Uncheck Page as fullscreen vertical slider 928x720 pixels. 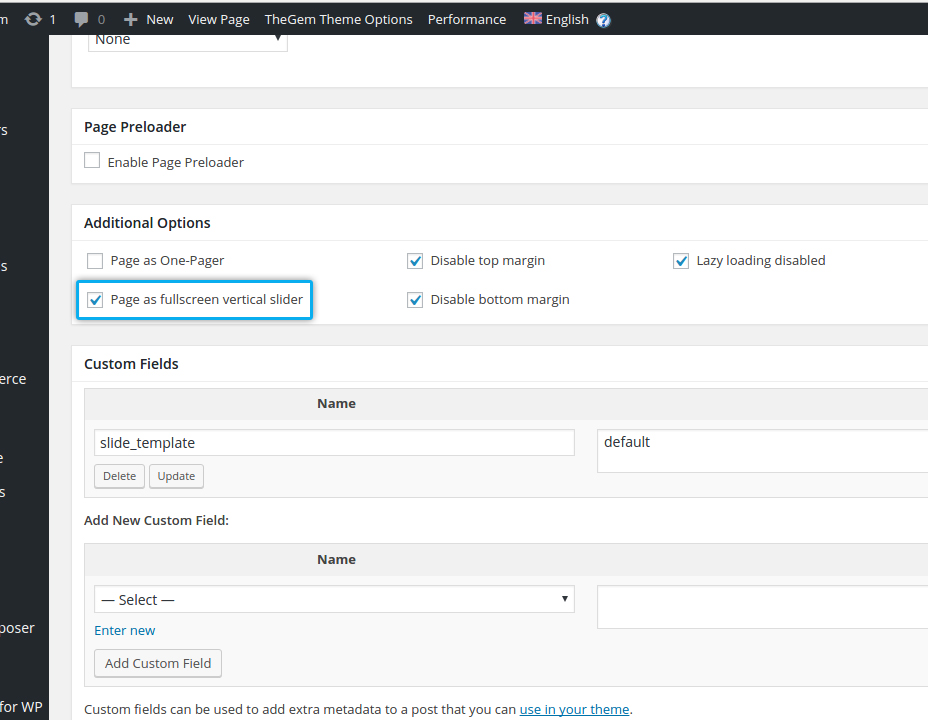pyautogui.click(x=95, y=300)
